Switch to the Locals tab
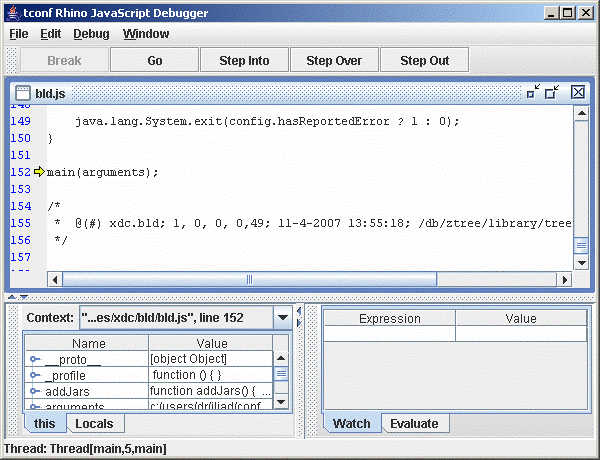 [94, 424]
